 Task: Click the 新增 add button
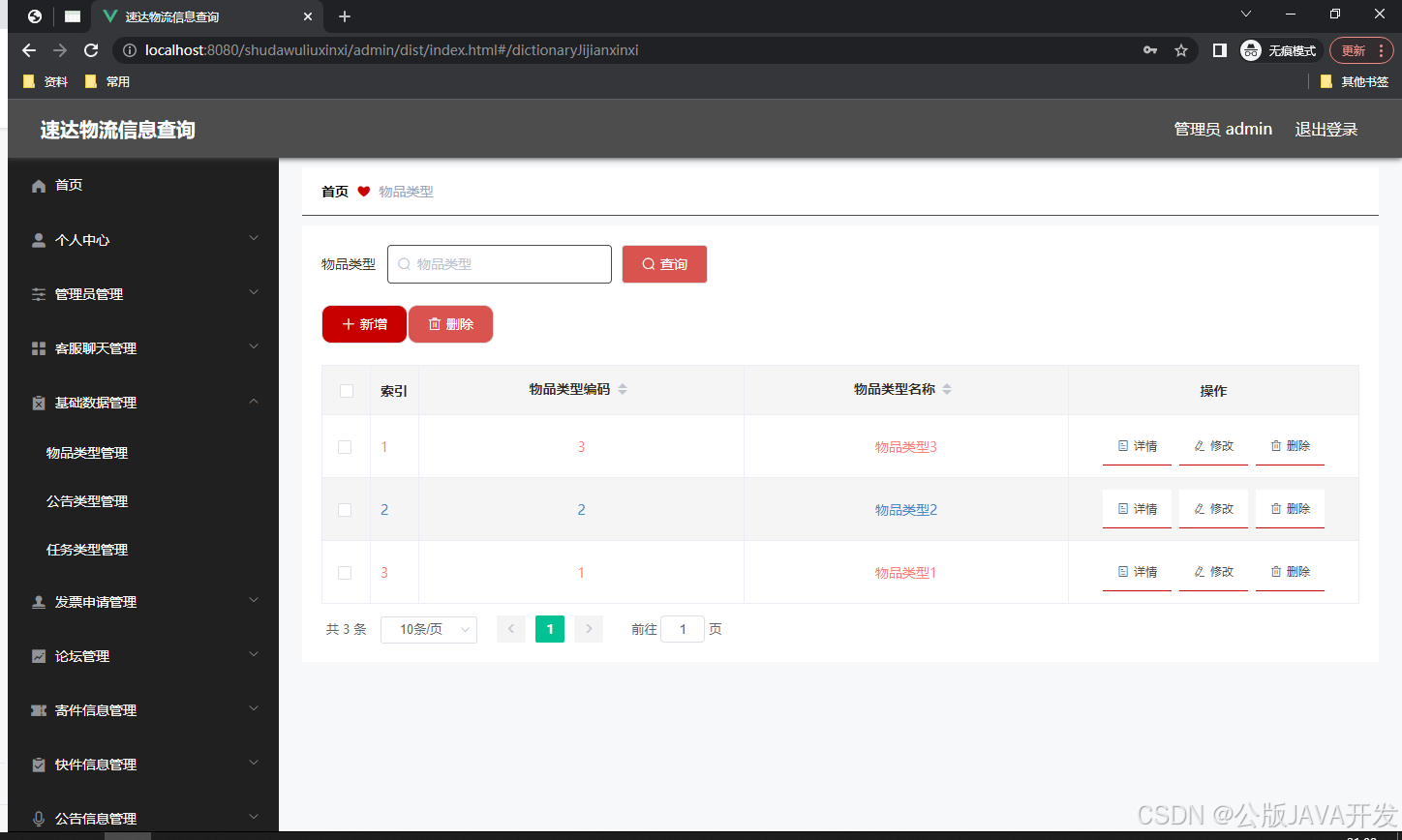364,324
